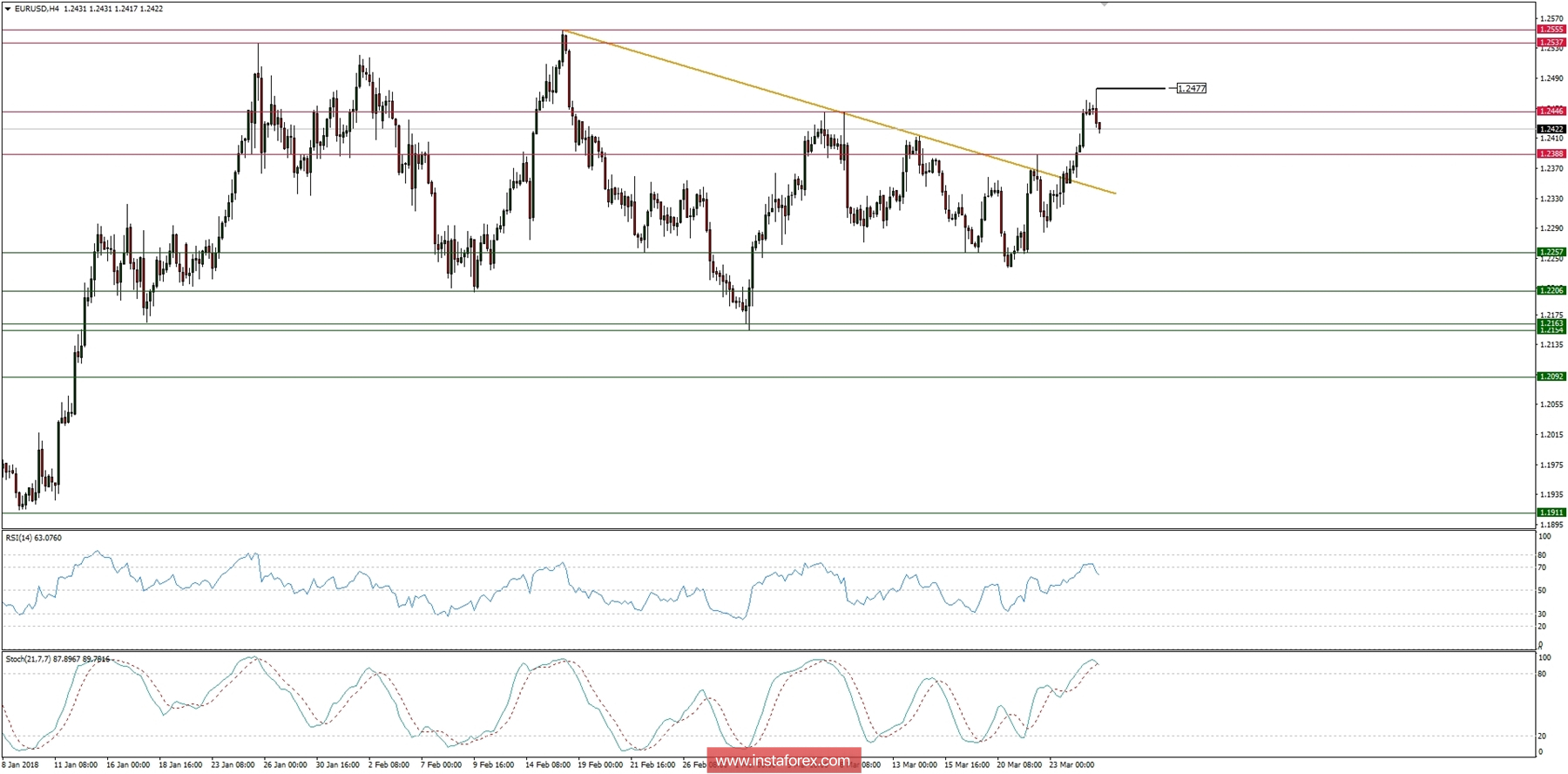
Task: Click the 23 Mar 00:00 time label
Action: pyautogui.click(x=1071, y=765)
